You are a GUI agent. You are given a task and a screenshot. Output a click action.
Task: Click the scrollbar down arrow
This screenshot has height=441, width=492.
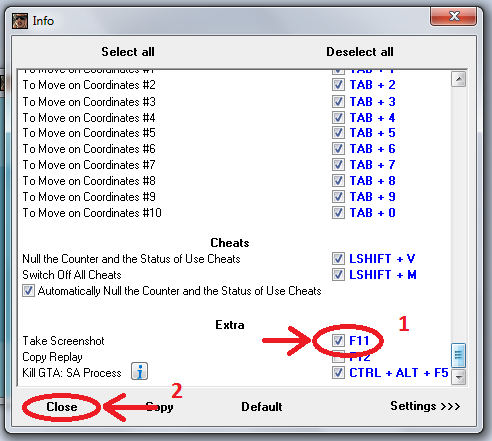coord(459,377)
